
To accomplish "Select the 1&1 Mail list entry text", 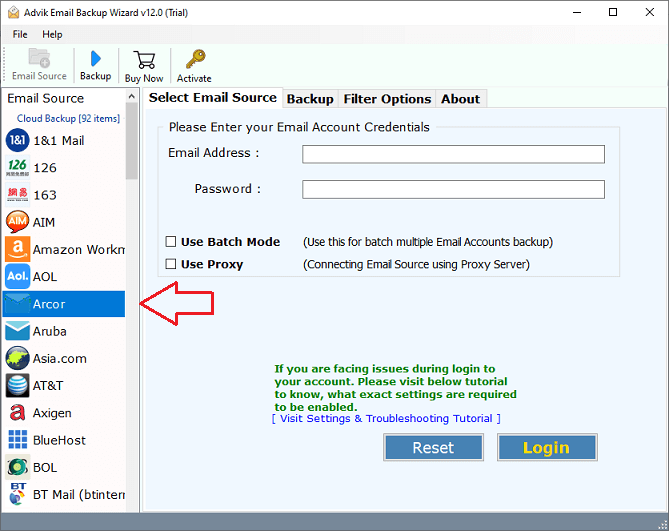I will [x=59, y=141].
